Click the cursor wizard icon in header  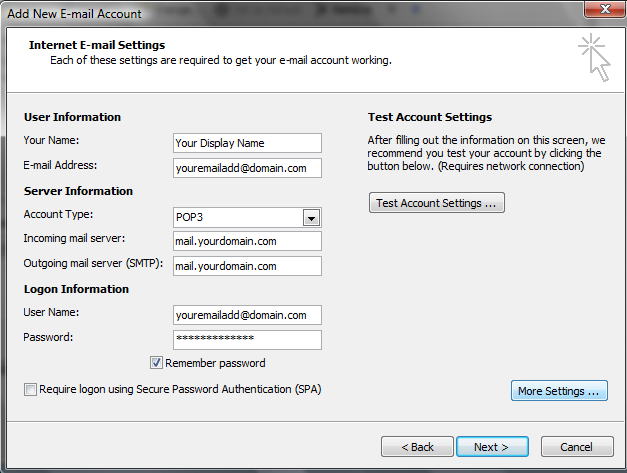(x=594, y=57)
